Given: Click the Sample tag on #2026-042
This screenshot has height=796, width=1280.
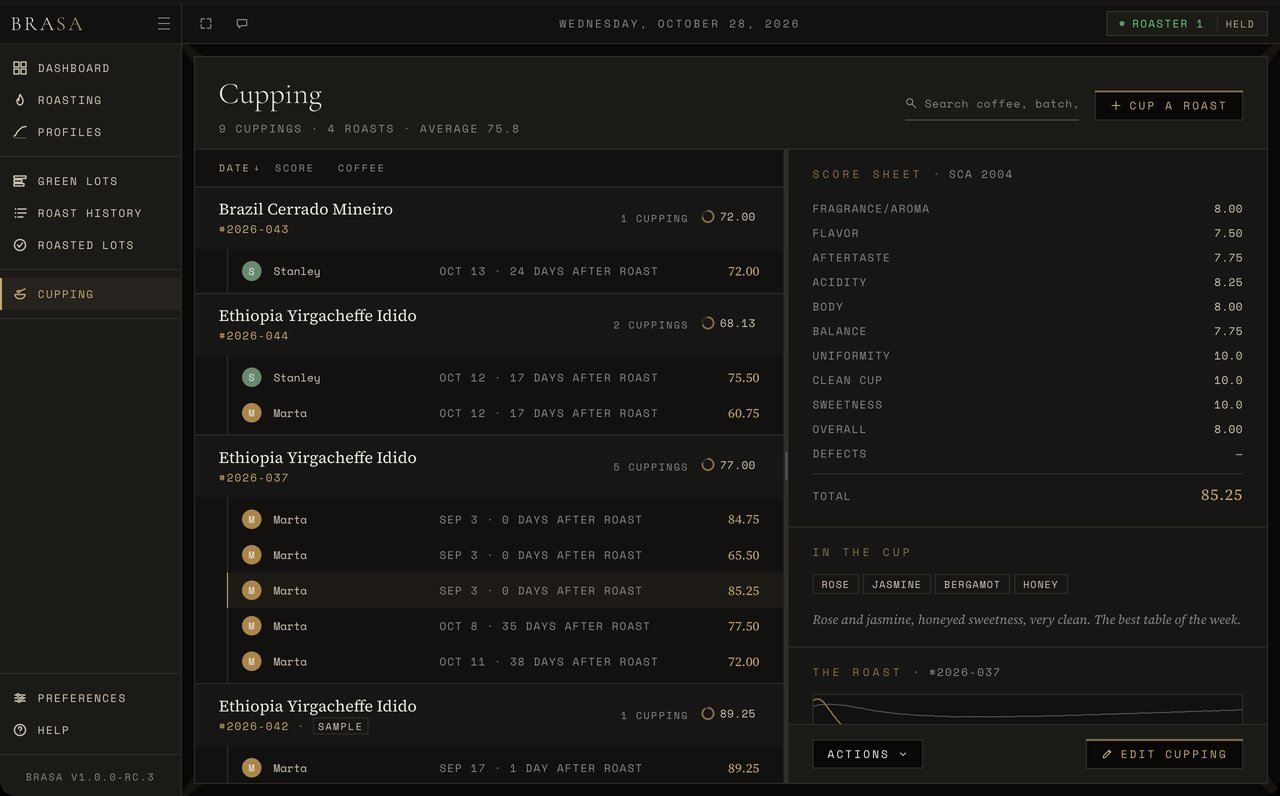Looking at the screenshot, I should coord(340,726).
